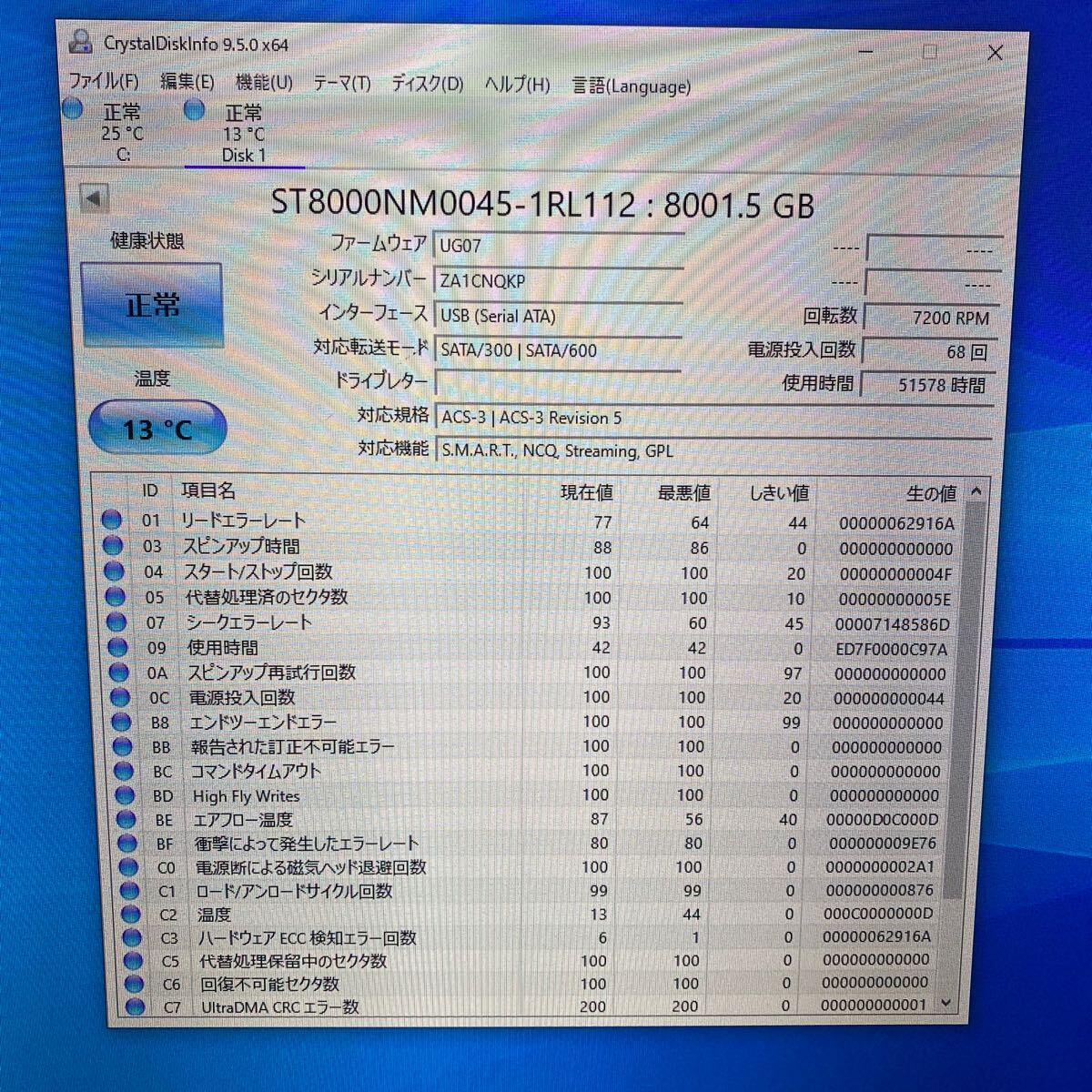Click status dot for 04 スタート/ストップ回数
Image resolution: width=1092 pixels, height=1092 pixels.
(x=114, y=571)
